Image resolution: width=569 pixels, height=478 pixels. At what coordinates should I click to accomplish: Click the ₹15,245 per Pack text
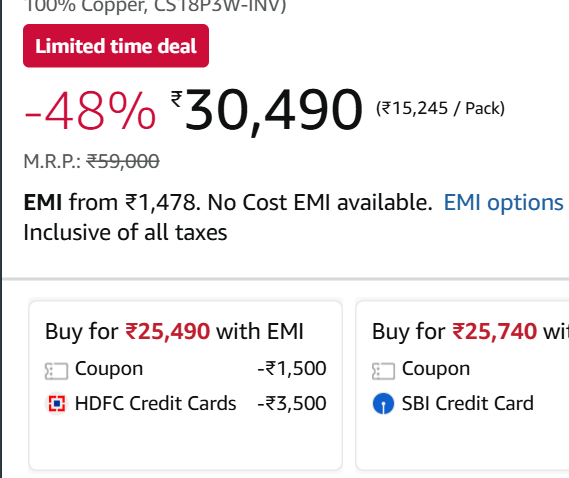(440, 108)
